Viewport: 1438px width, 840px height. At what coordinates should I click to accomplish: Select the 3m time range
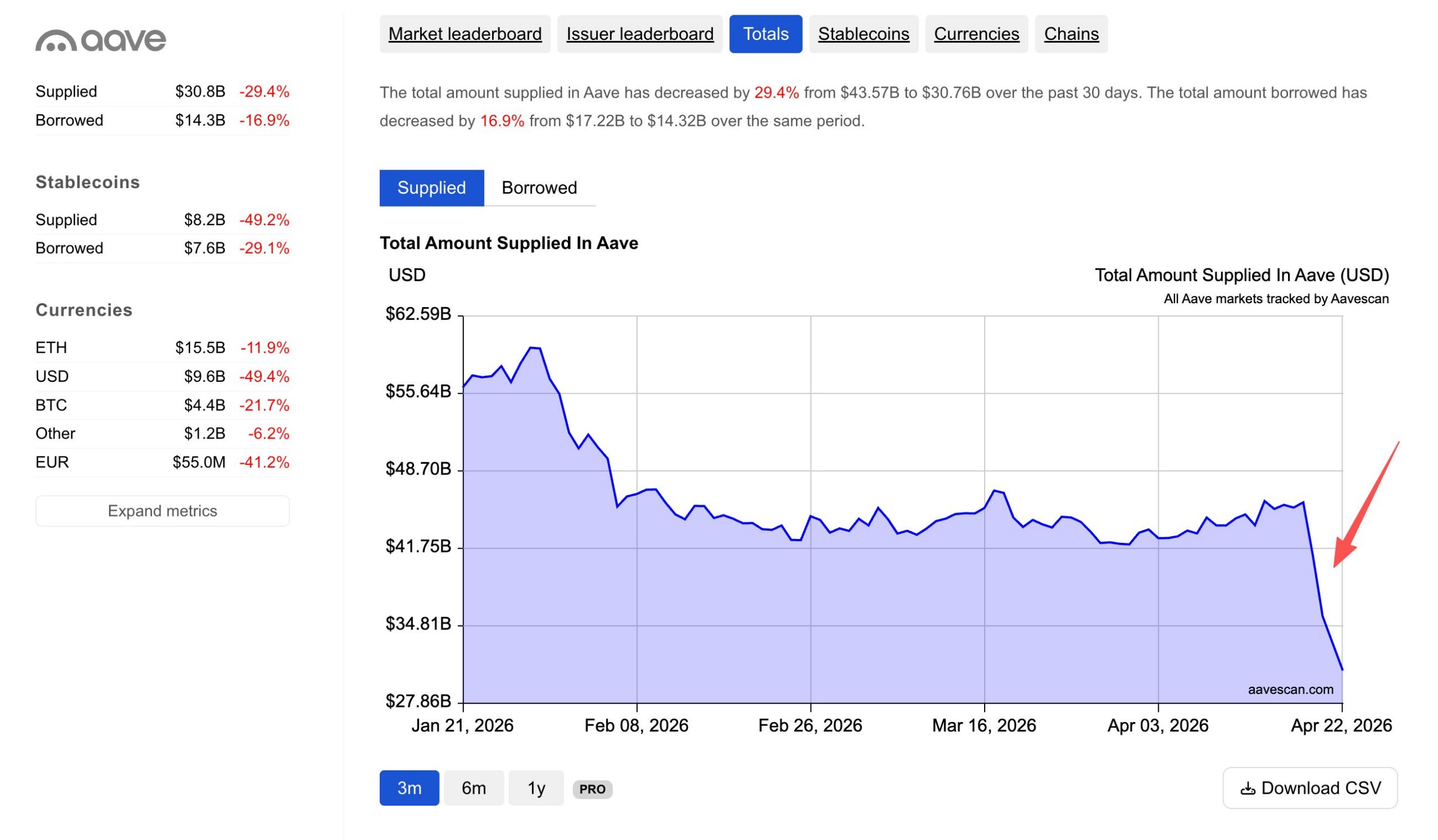point(409,789)
